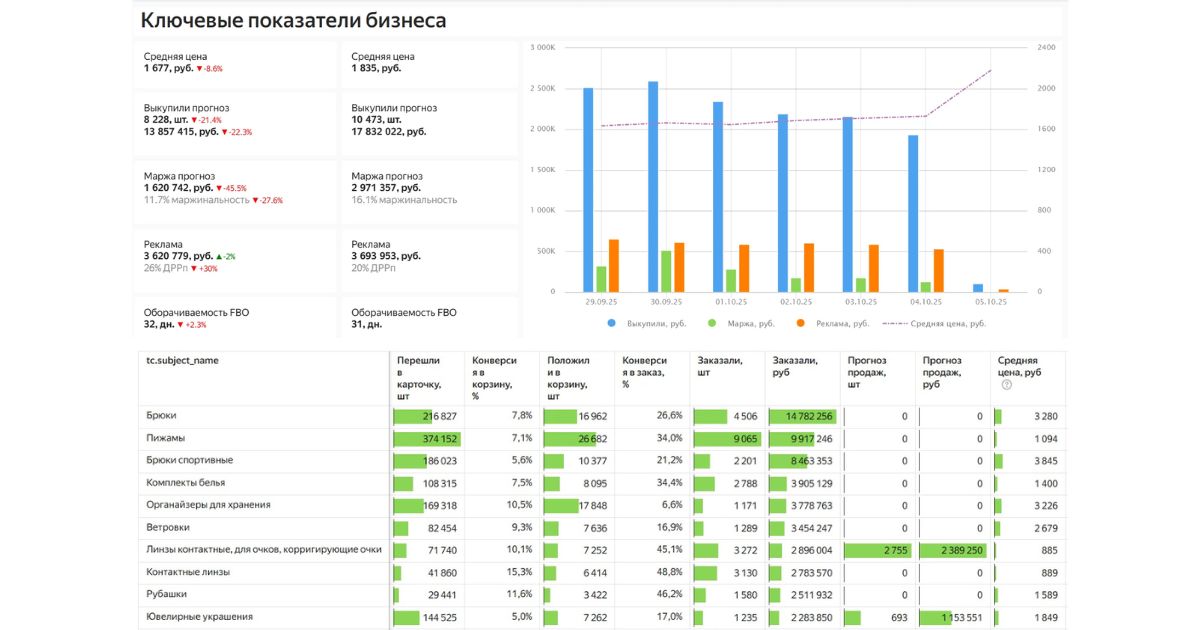Sort by the tc.subject_name column header
The image size is (1200, 630).
pos(182,360)
